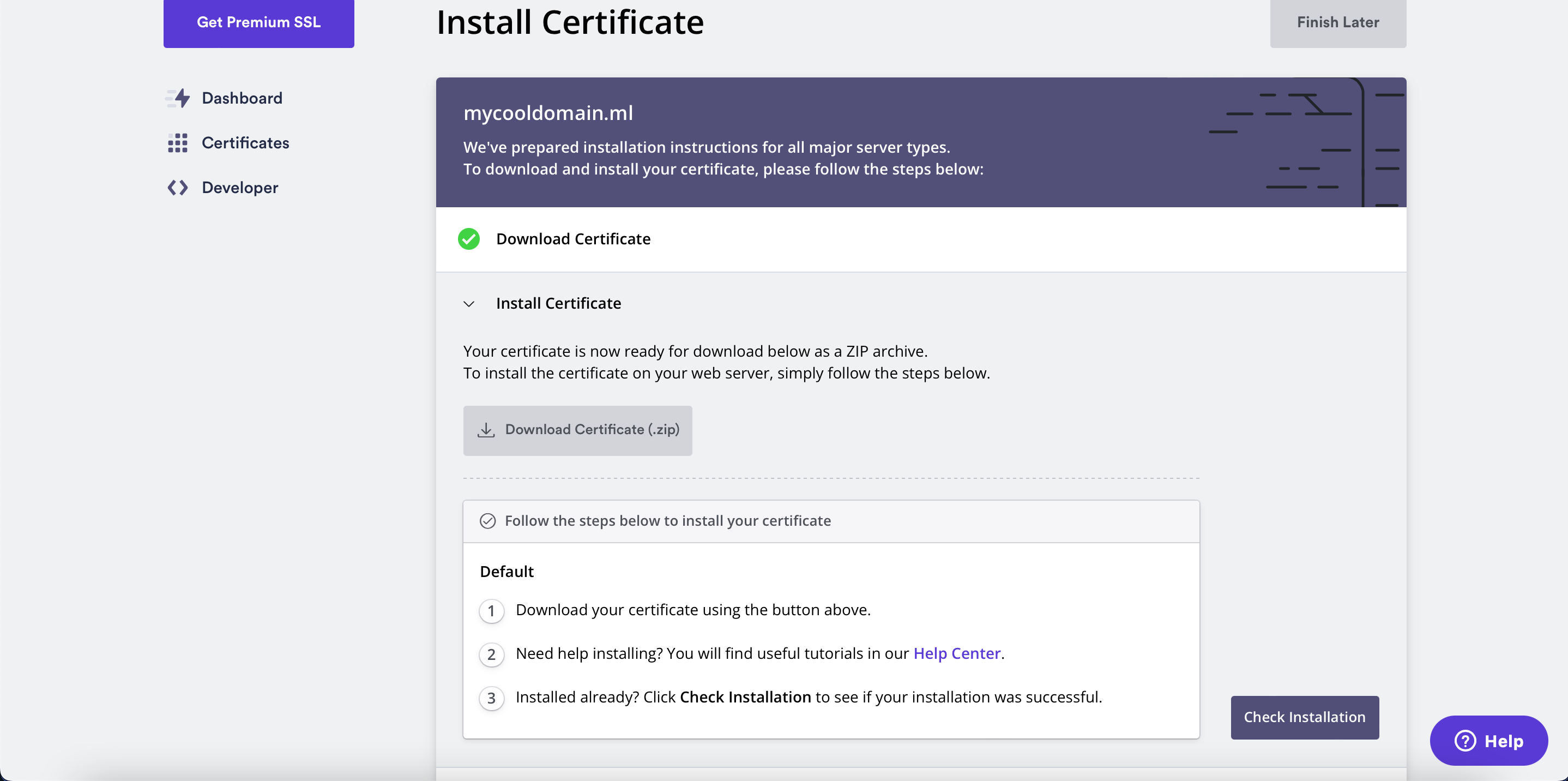Click the download arrow icon on zip button

click(486, 430)
